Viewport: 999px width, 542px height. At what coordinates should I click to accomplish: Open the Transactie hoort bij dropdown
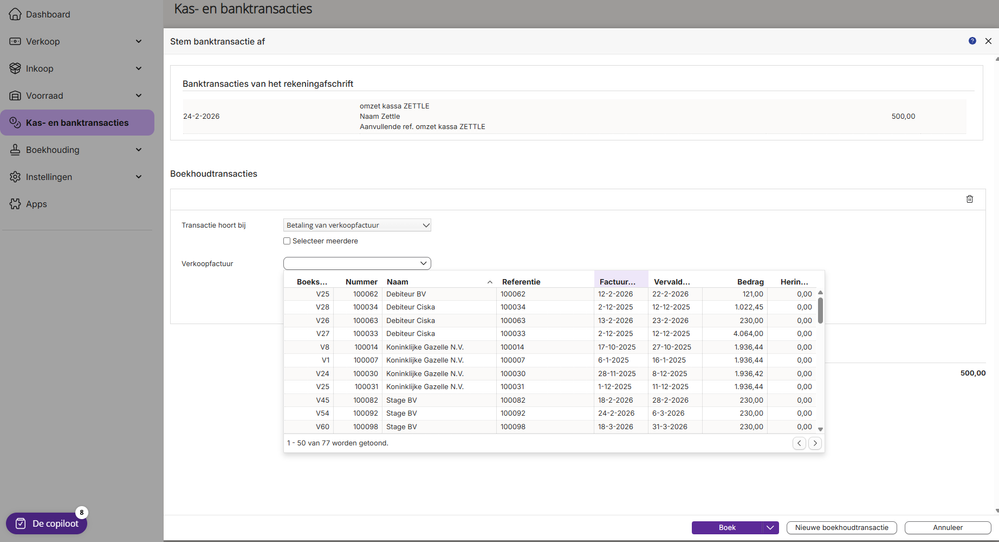click(357, 225)
